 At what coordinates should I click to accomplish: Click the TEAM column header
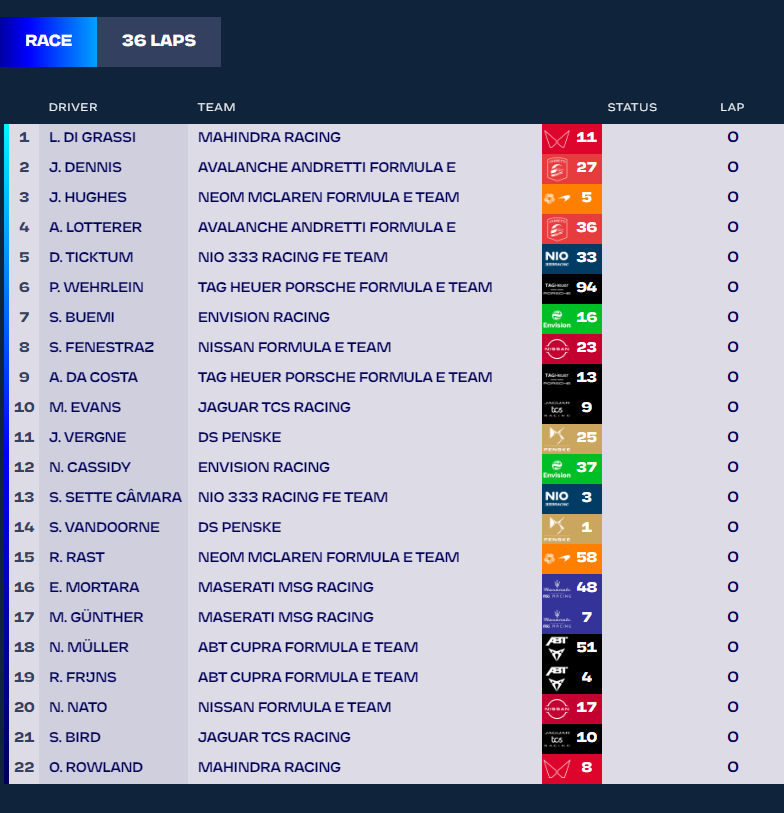(x=216, y=107)
